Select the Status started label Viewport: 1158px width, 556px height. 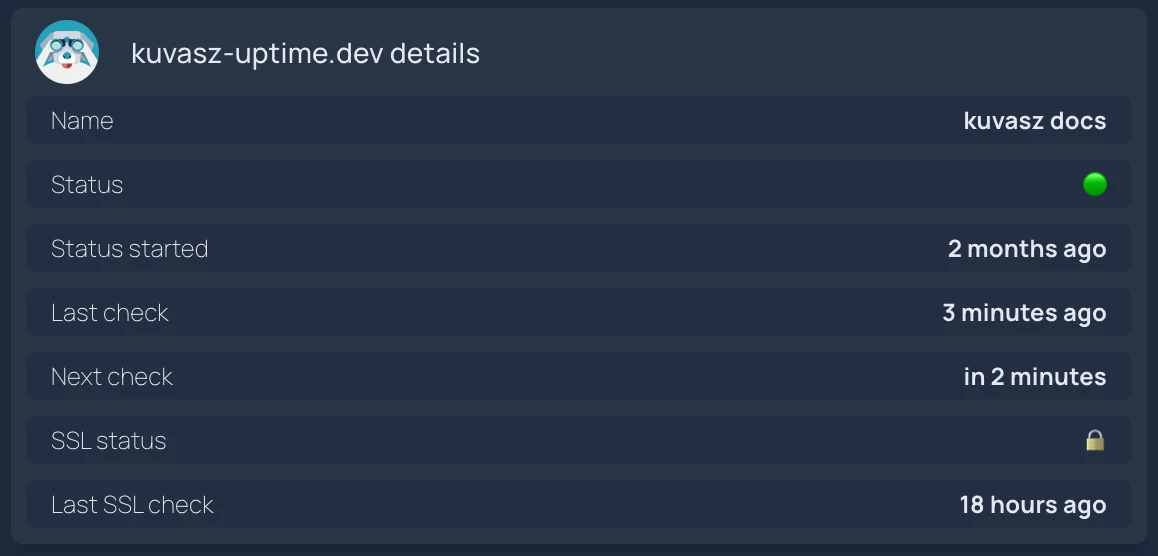[129, 249]
